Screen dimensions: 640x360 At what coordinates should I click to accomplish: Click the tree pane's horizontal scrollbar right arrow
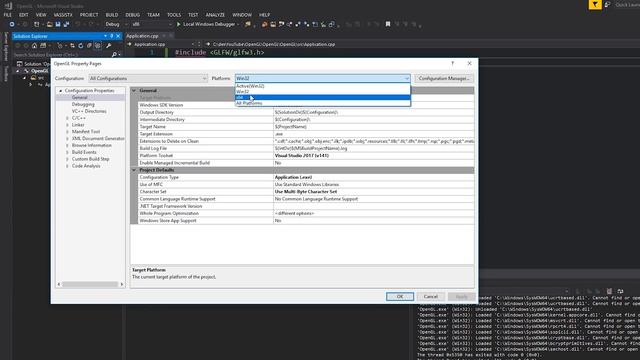click(122, 284)
